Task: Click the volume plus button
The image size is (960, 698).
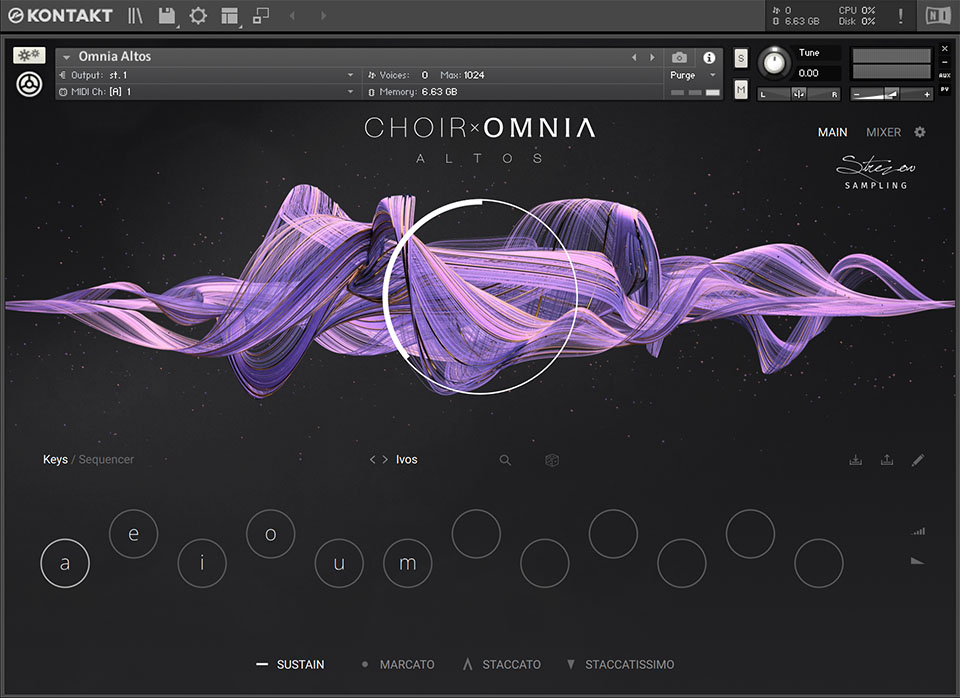Action: pos(927,94)
